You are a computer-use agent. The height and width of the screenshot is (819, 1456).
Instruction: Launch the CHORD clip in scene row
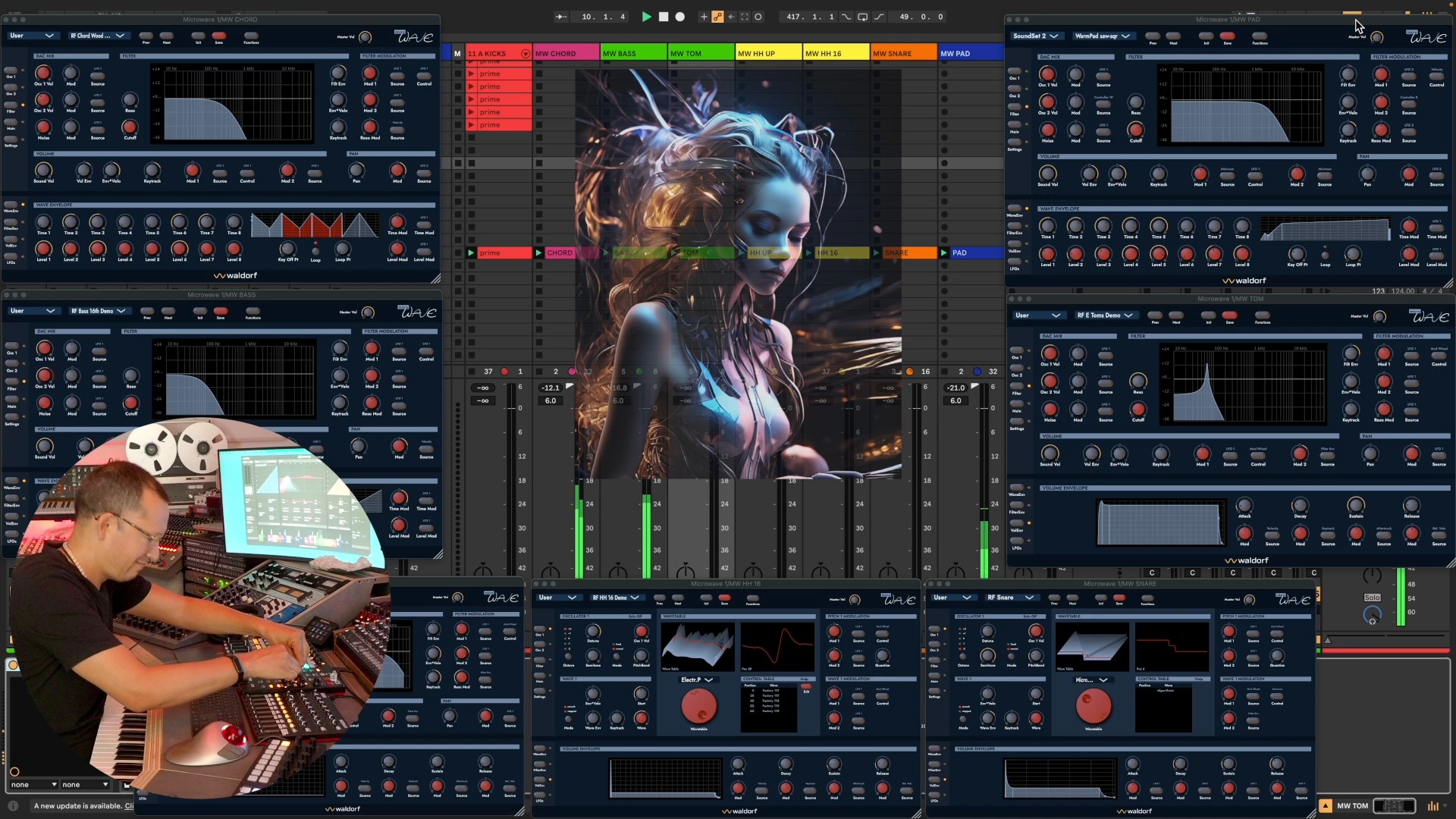pyautogui.click(x=539, y=253)
